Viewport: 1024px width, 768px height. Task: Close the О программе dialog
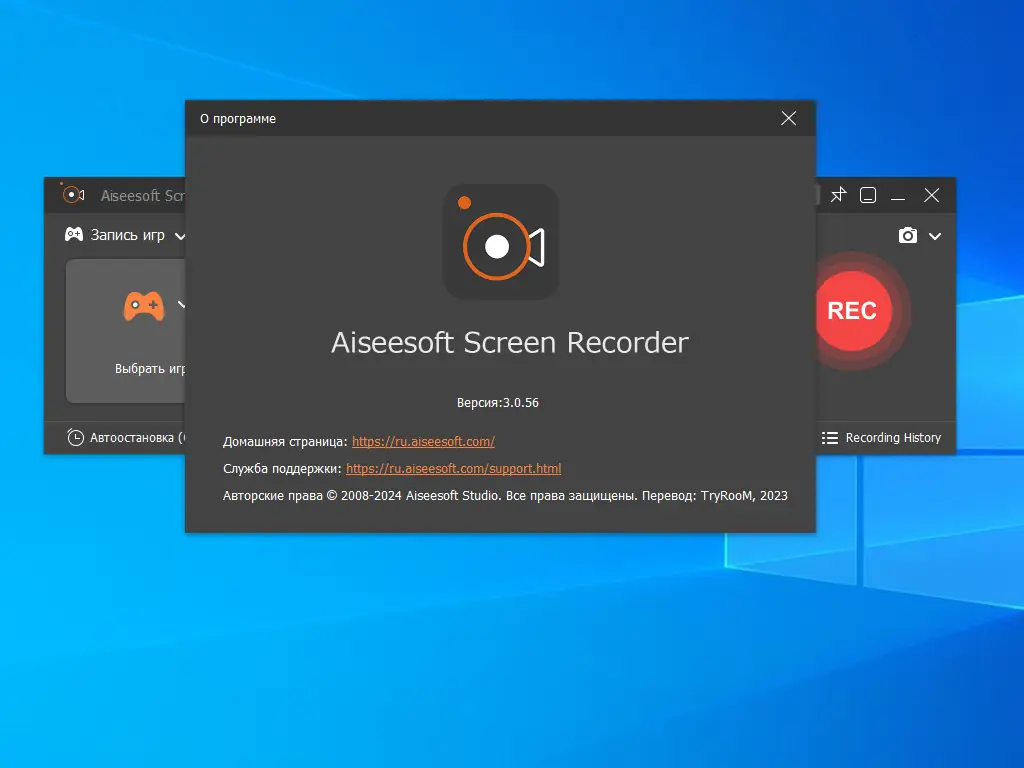coord(788,118)
